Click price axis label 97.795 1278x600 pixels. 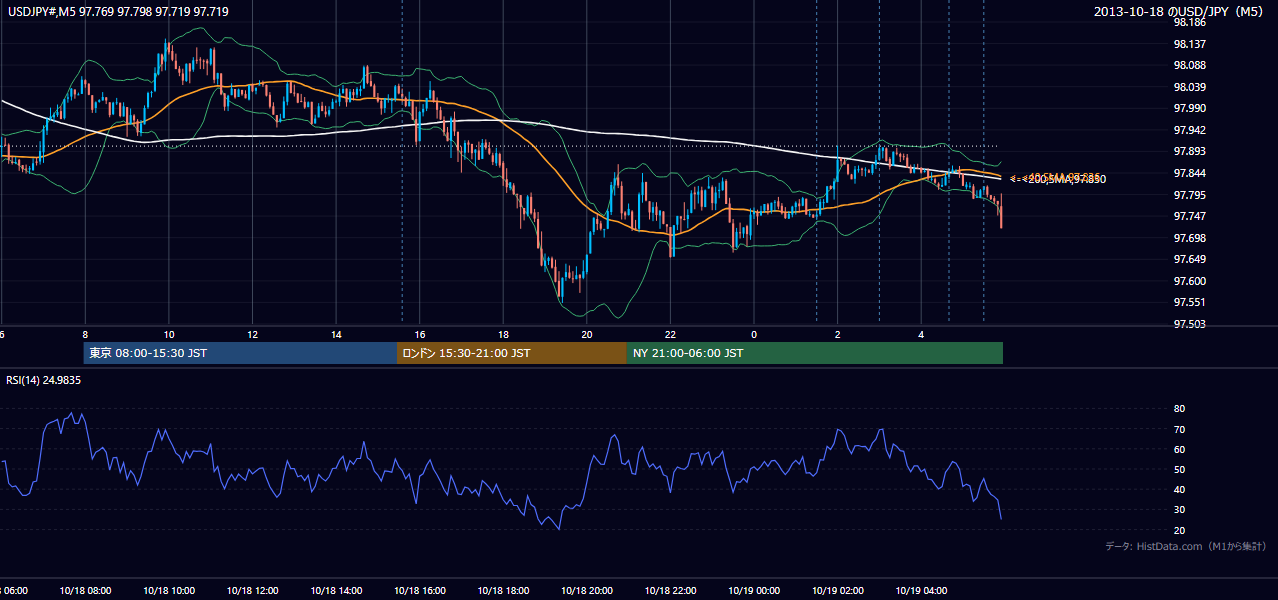coord(1190,195)
